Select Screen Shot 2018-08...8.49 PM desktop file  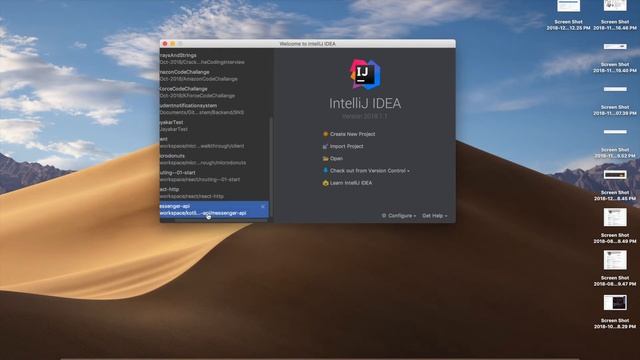615,226
